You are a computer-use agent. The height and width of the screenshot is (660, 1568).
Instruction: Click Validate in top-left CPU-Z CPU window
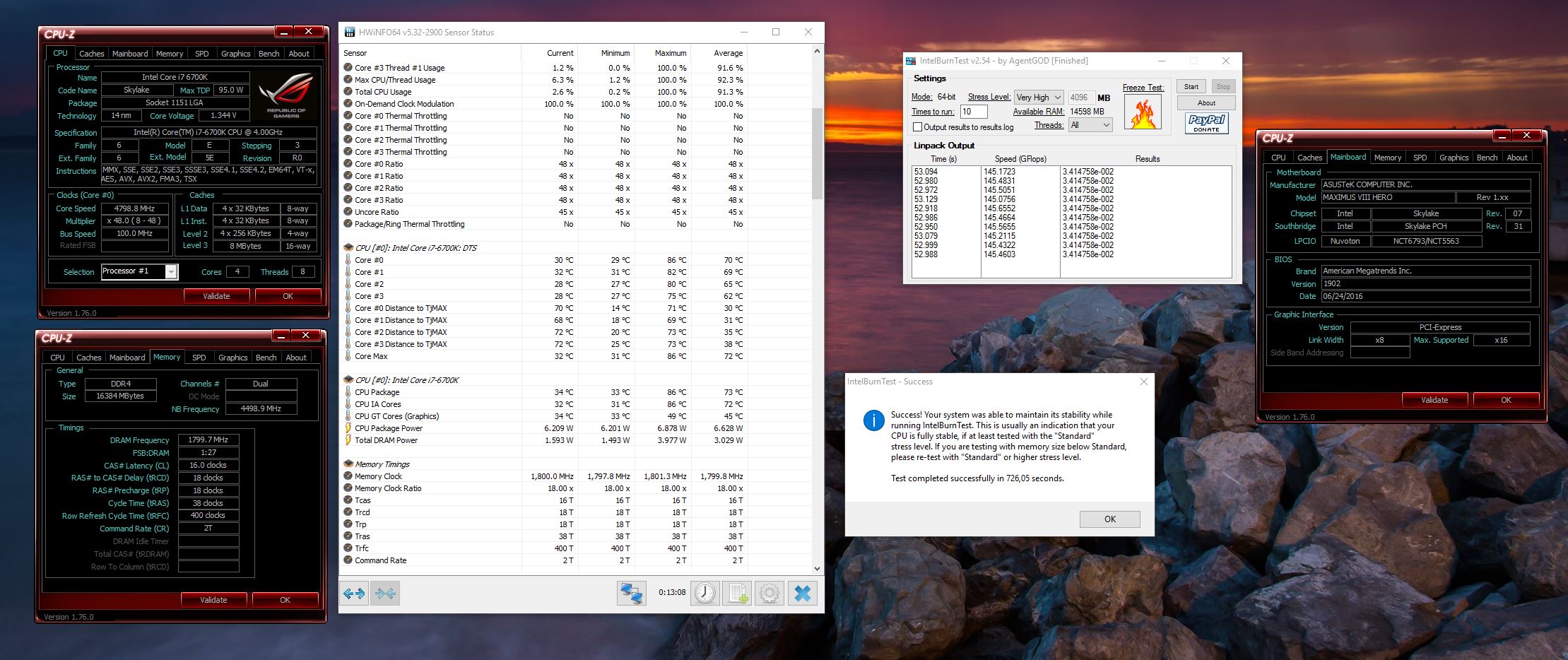pos(216,296)
